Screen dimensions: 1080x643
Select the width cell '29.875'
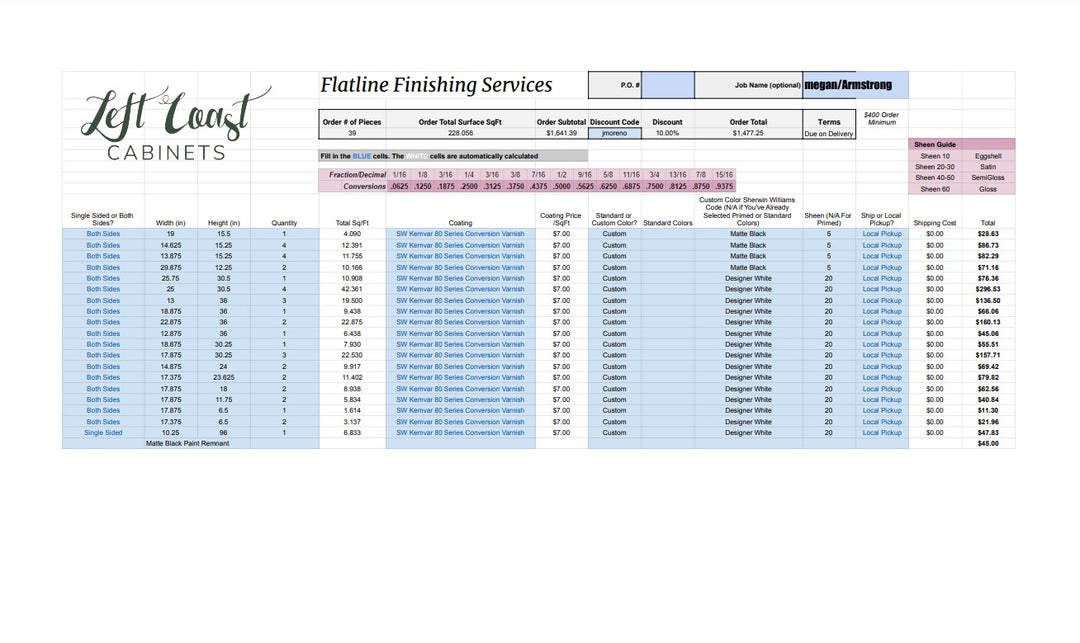click(x=170, y=267)
